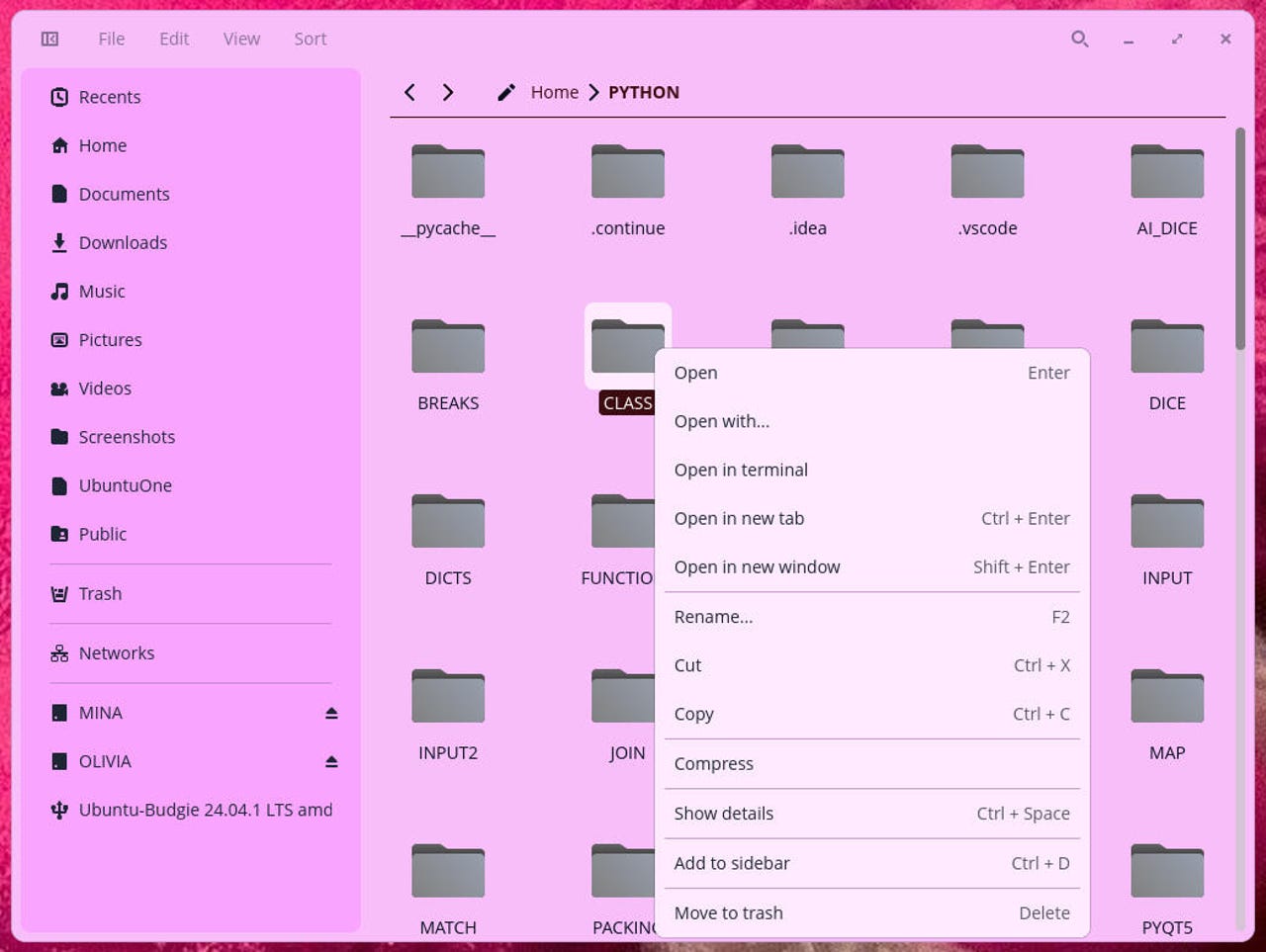Toggle the sidebar panel icon

point(49,39)
